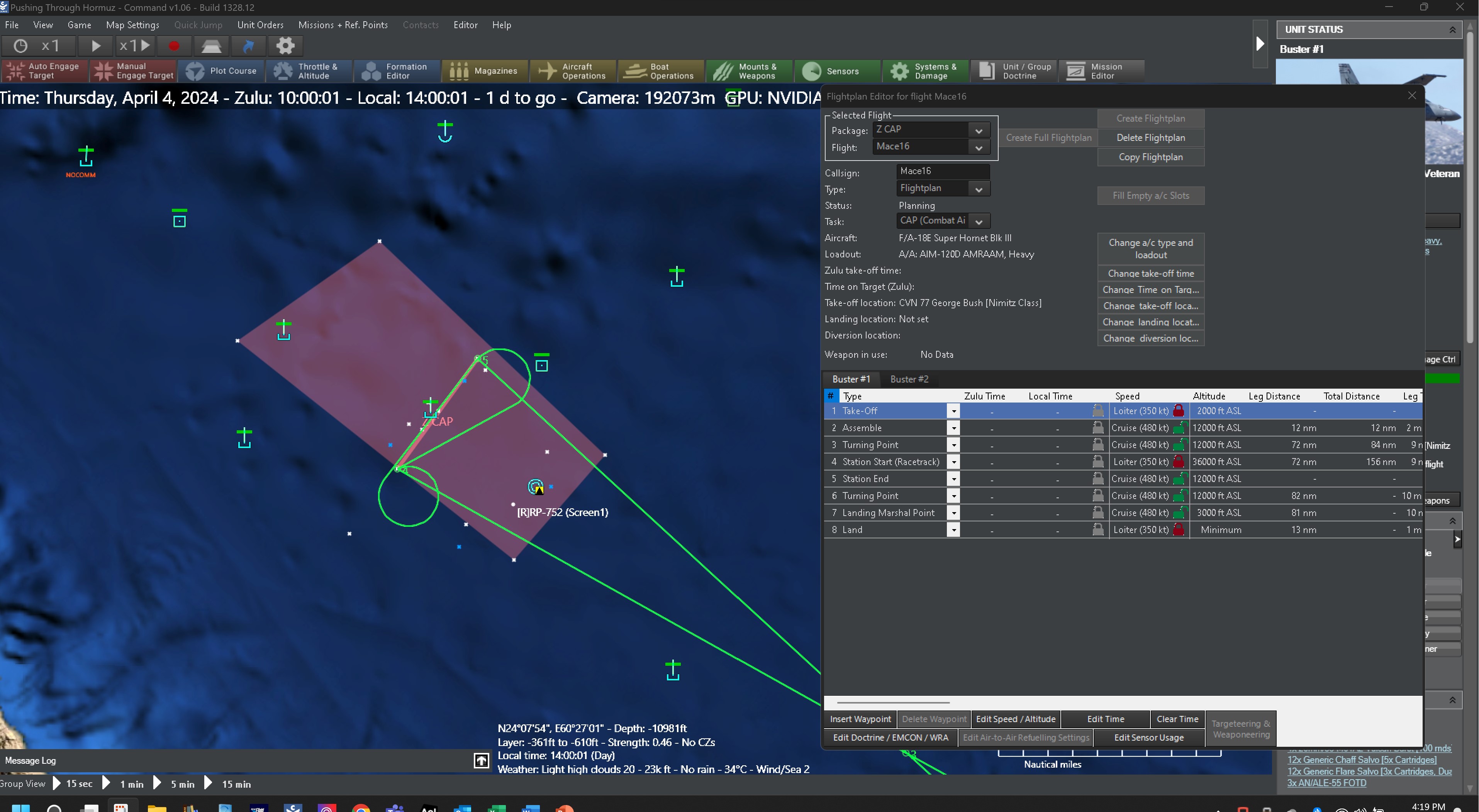This screenshot has width=1479, height=812.
Task: Toggle Station Start (Racetrack) speed lock
Action: [1179, 461]
